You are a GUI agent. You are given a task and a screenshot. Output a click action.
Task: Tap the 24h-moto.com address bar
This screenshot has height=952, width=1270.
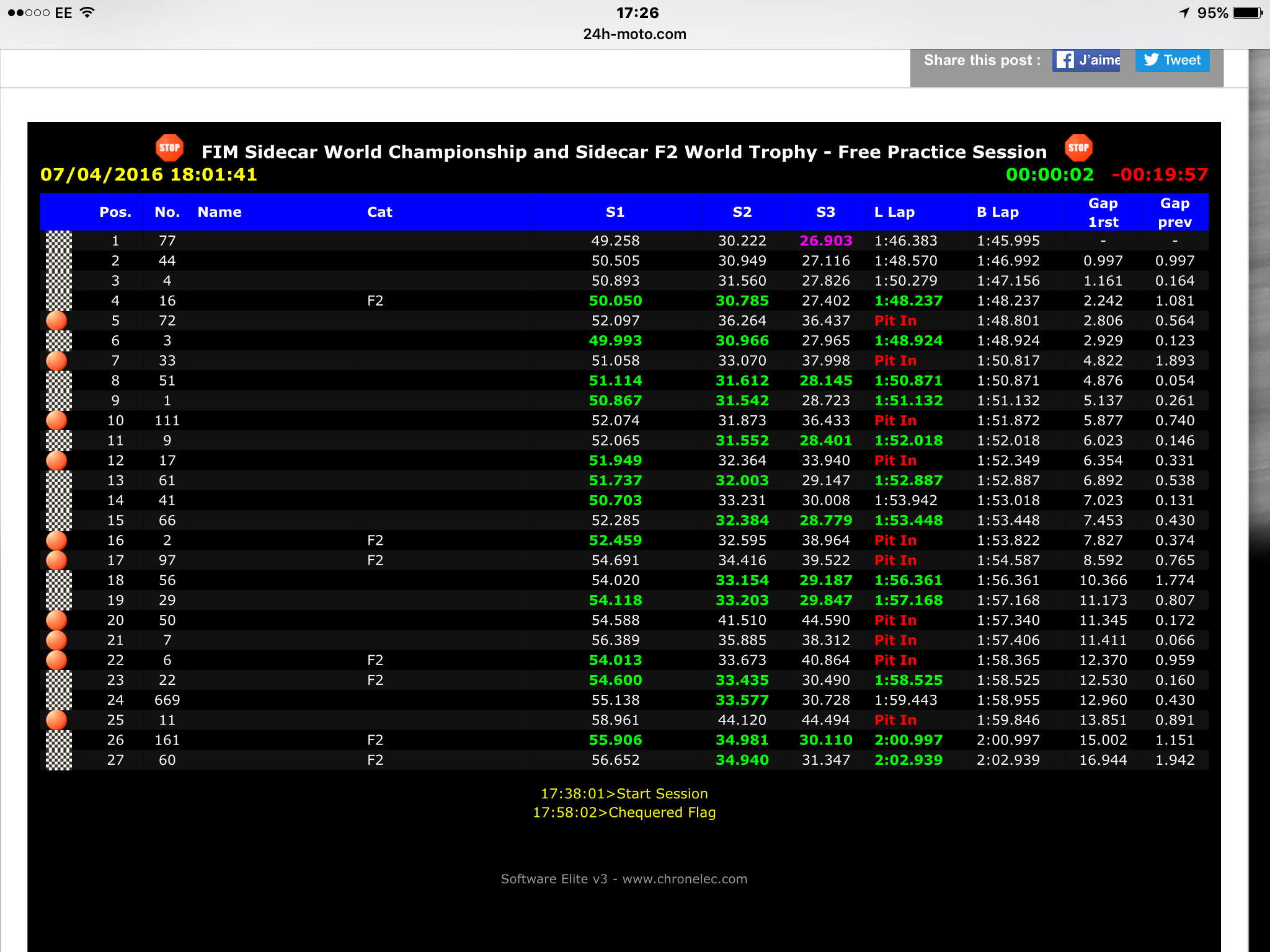[x=634, y=34]
